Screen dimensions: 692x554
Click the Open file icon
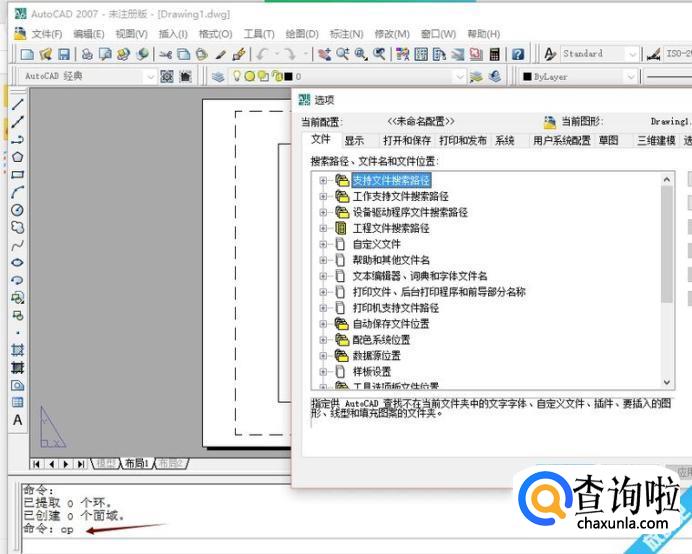pyautogui.click(x=45, y=54)
